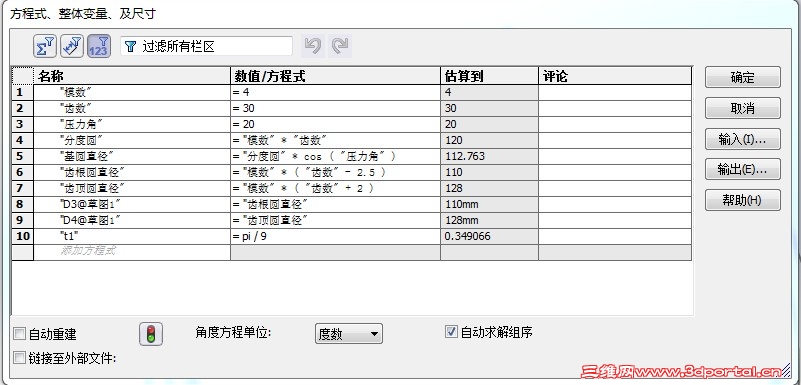The width and height of the screenshot is (801, 385).
Task: Click the "= 30" value cell
Action: pos(336,108)
